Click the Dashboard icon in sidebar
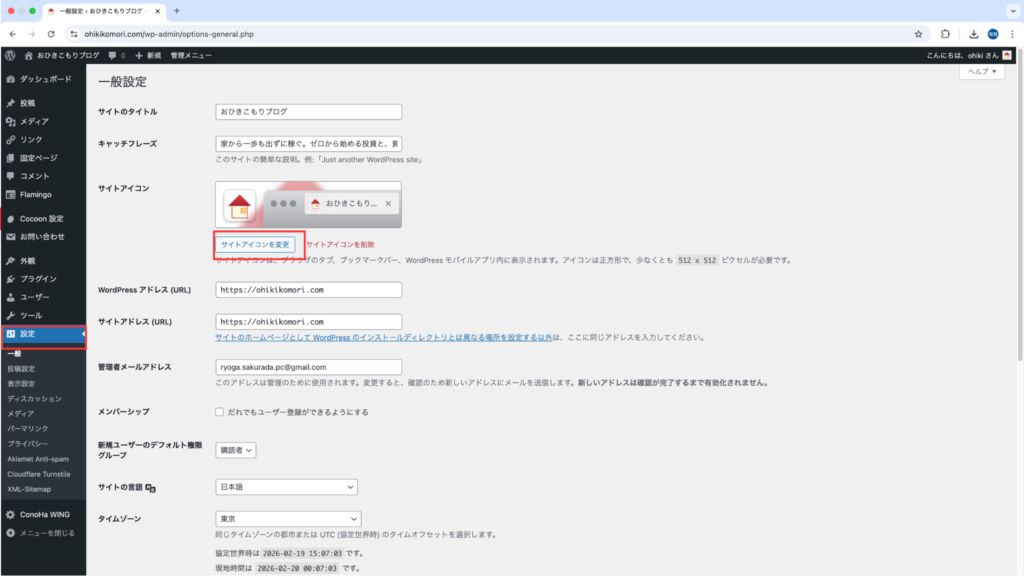 (11, 78)
